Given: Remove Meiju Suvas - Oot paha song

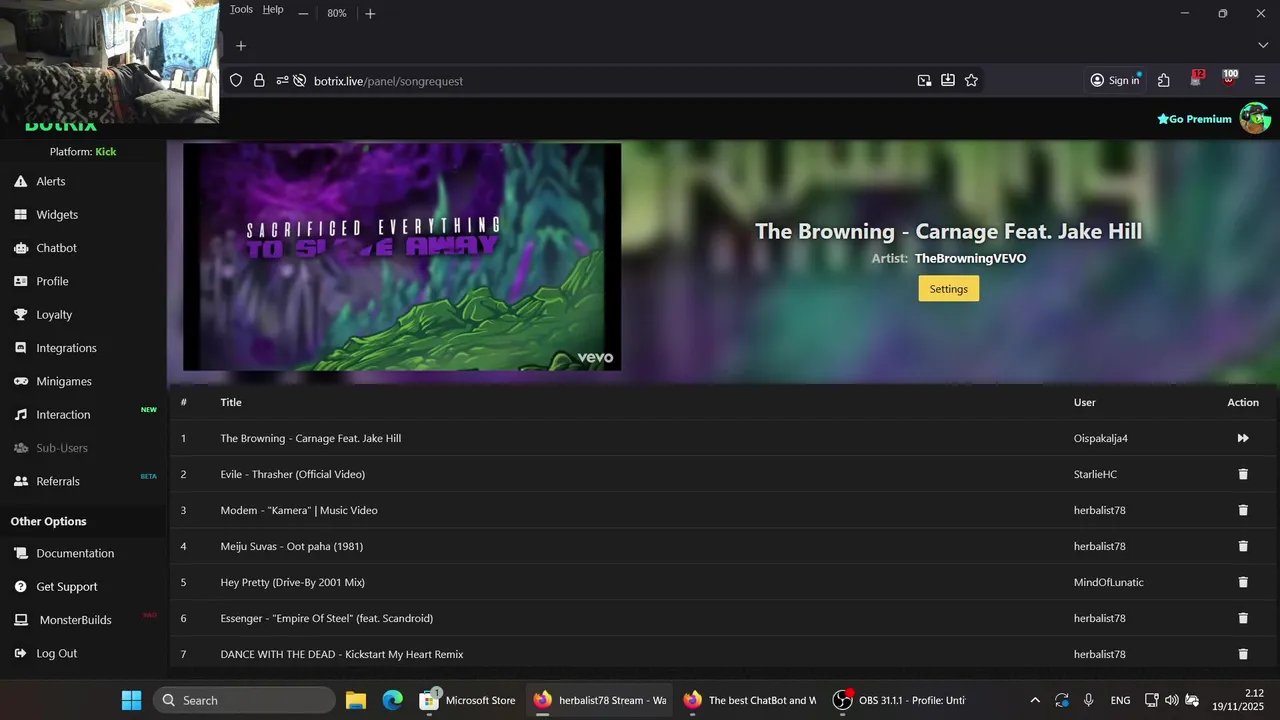Looking at the screenshot, I should pos(1243,546).
